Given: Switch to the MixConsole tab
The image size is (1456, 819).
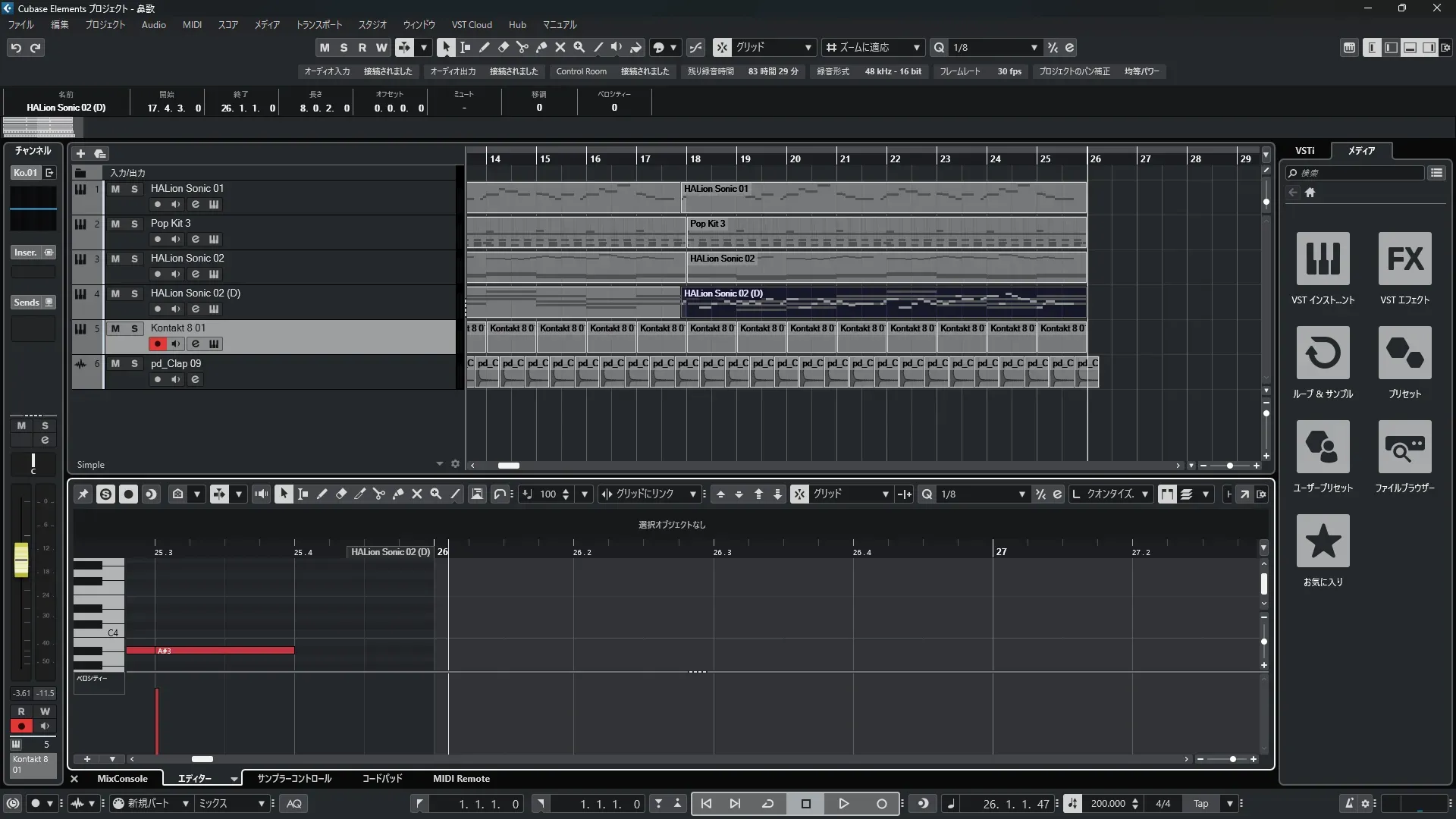Looking at the screenshot, I should pos(122,779).
